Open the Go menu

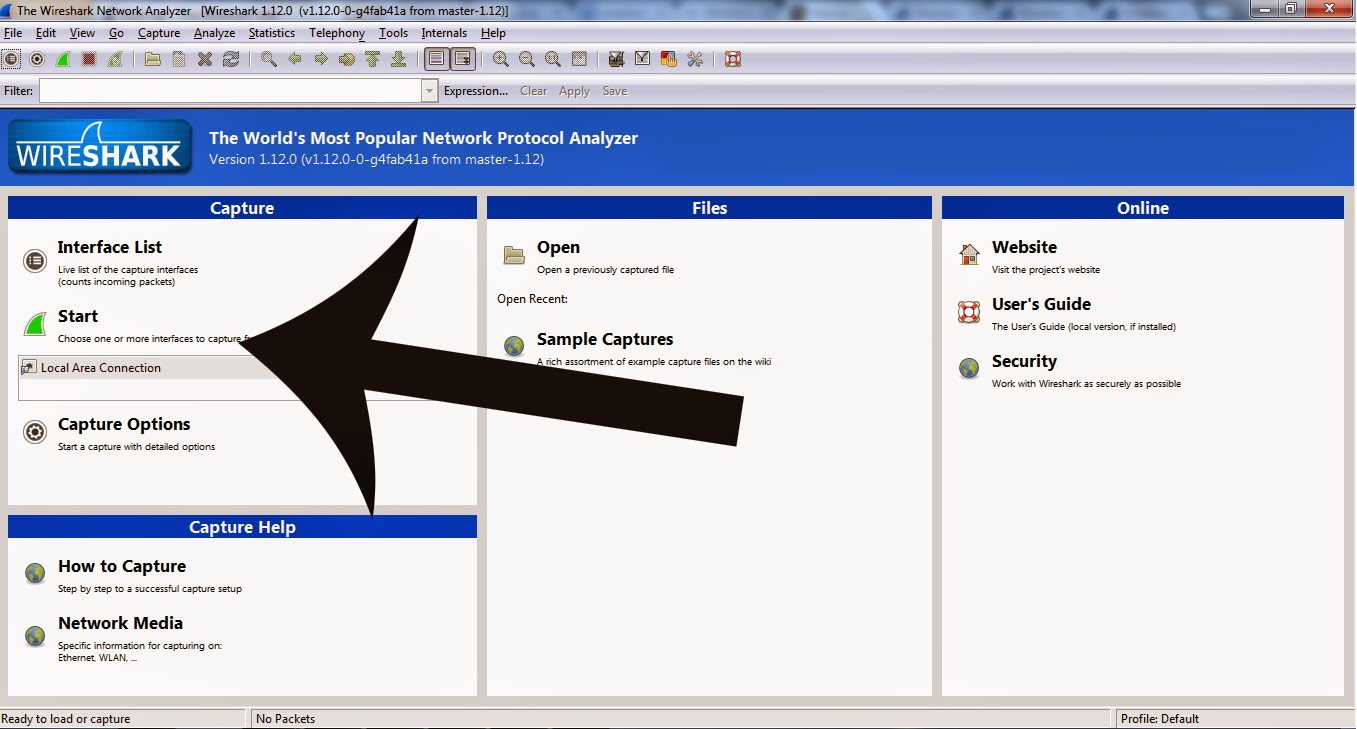click(117, 33)
